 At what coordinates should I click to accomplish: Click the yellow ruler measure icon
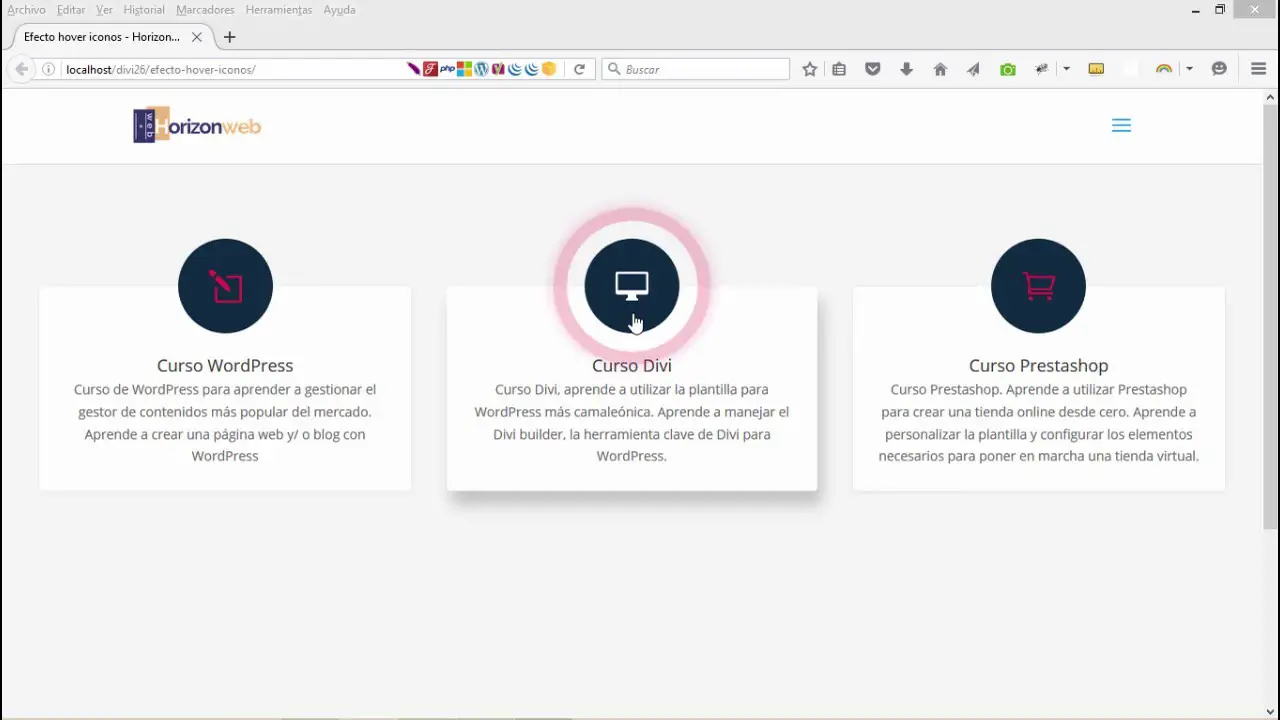click(1096, 69)
